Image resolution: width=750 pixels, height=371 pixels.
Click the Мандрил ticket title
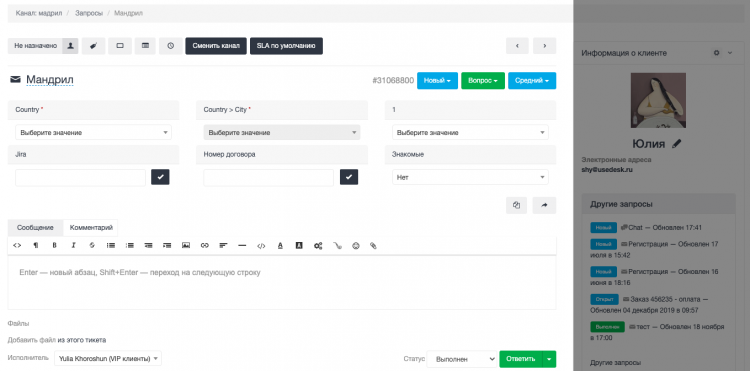tap(50, 79)
